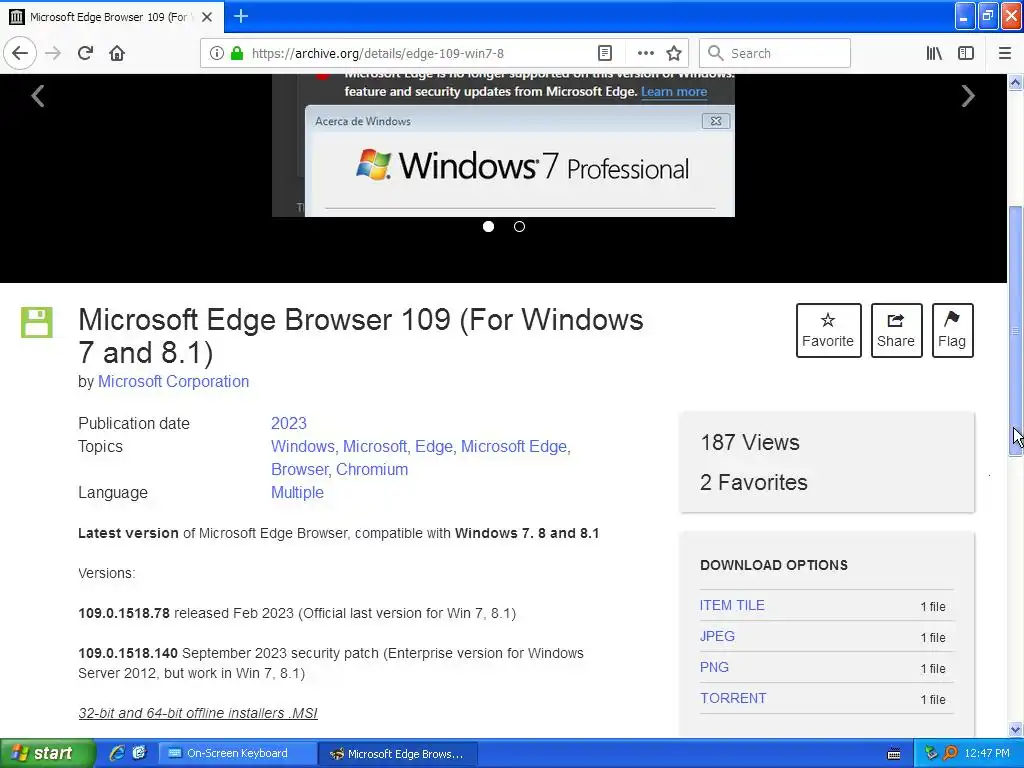Select the Microsoft Edge Browser 109 tab

(x=112, y=17)
